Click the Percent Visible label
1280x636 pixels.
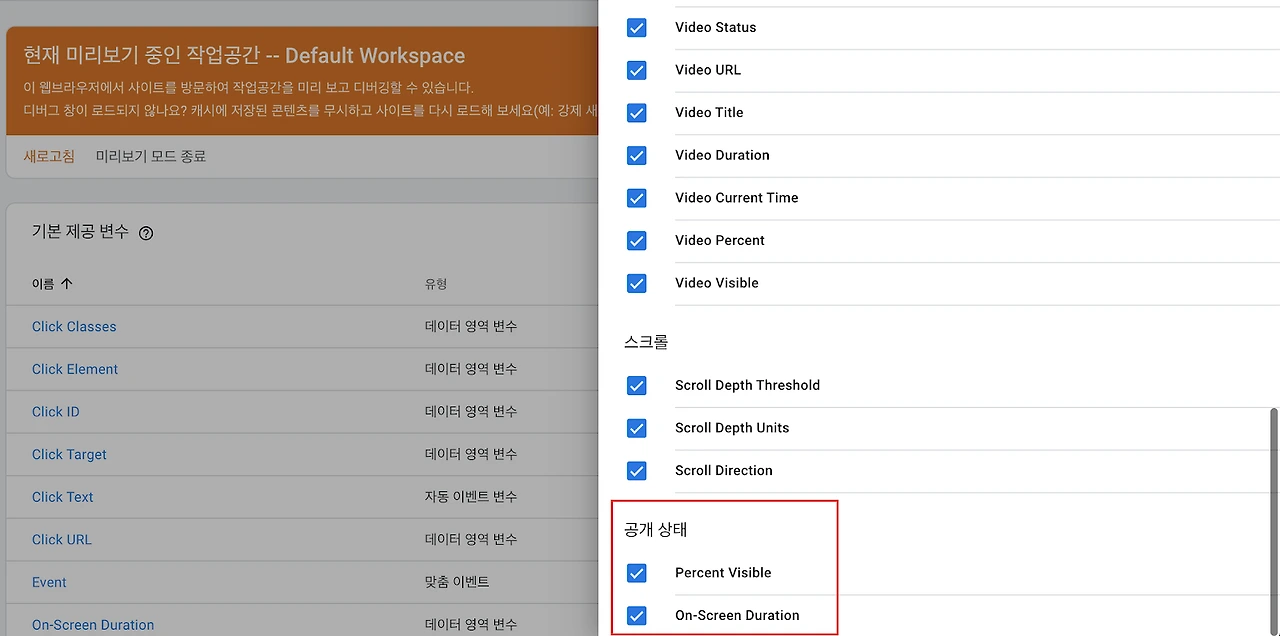pyautogui.click(x=723, y=573)
